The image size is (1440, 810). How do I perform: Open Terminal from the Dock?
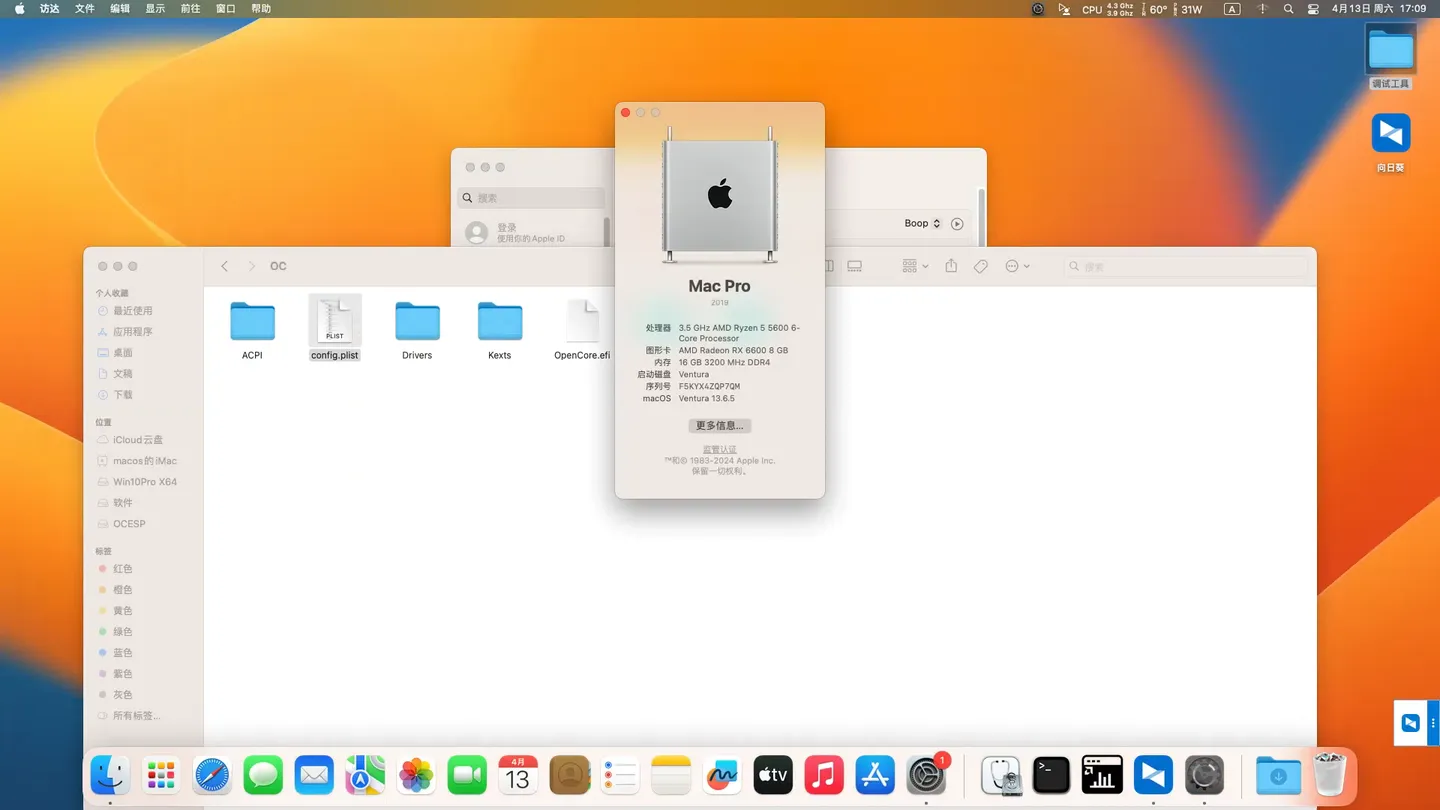(x=1051, y=775)
